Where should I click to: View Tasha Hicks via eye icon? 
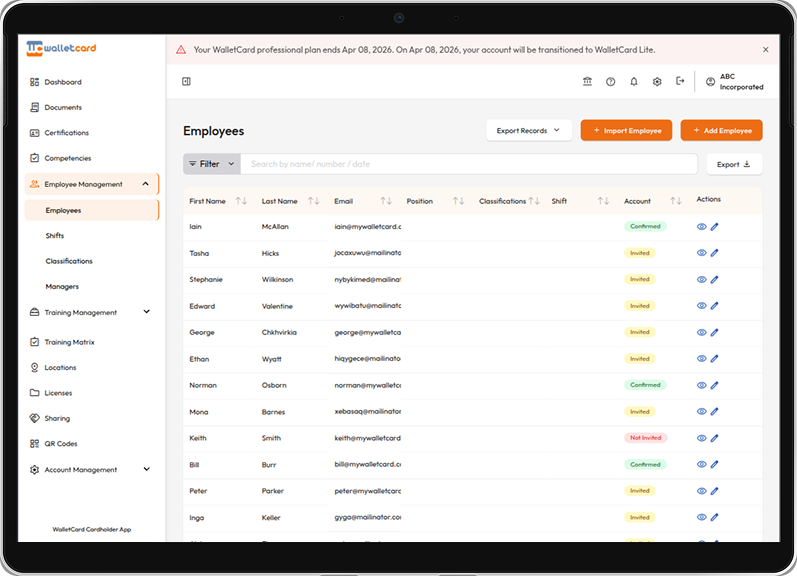pos(701,253)
